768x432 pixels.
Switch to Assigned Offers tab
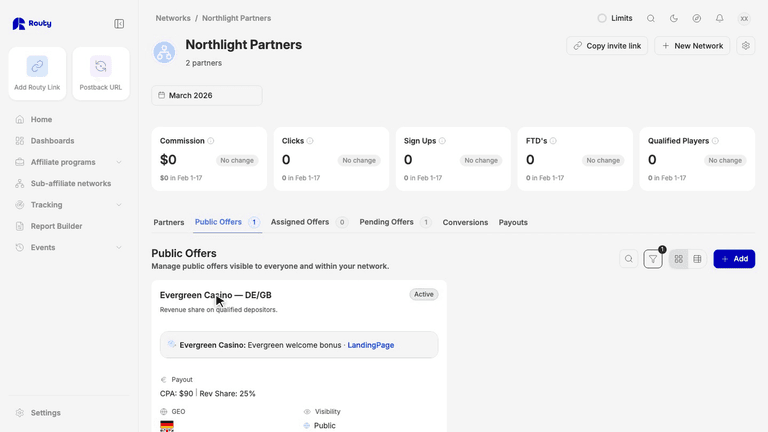tap(309, 222)
